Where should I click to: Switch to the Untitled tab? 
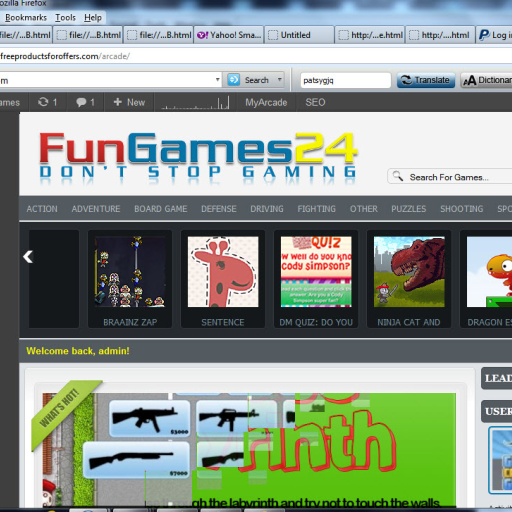299,35
